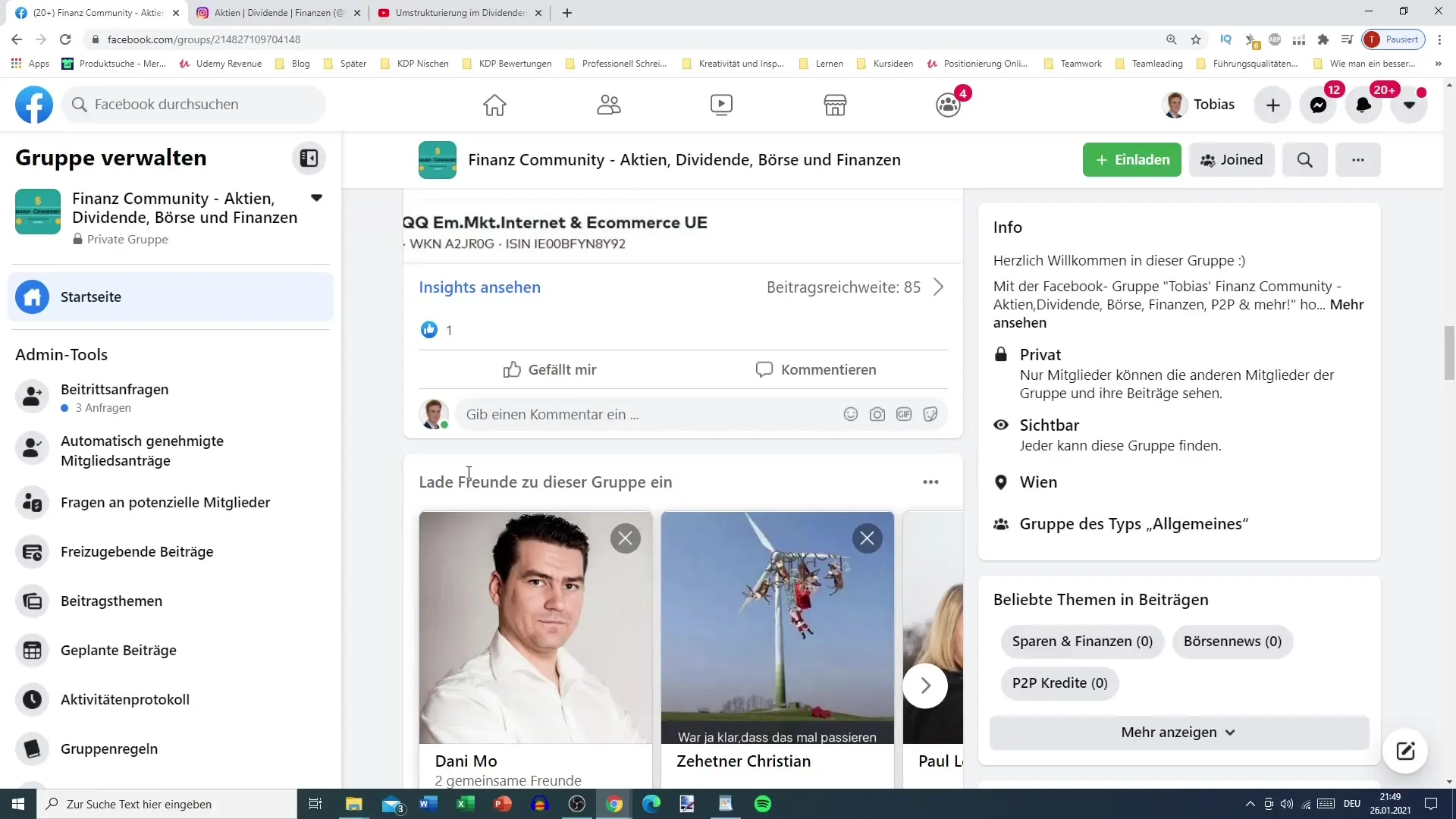1456x819 pixels.
Task: Select topic Sparen & Finanzen (0)
Action: [1082, 642]
